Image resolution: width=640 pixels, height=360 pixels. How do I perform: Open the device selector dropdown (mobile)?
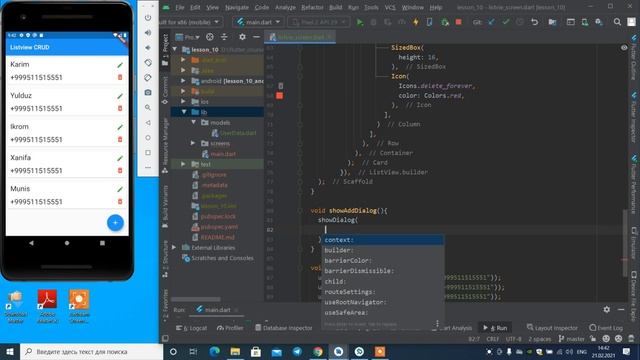coord(190,22)
